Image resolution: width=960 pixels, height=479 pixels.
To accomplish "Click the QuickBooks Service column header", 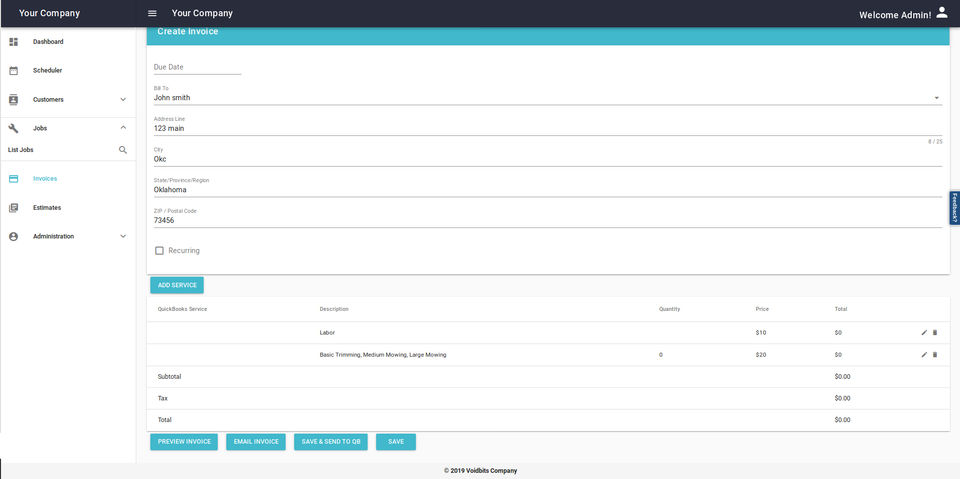I will [182, 309].
